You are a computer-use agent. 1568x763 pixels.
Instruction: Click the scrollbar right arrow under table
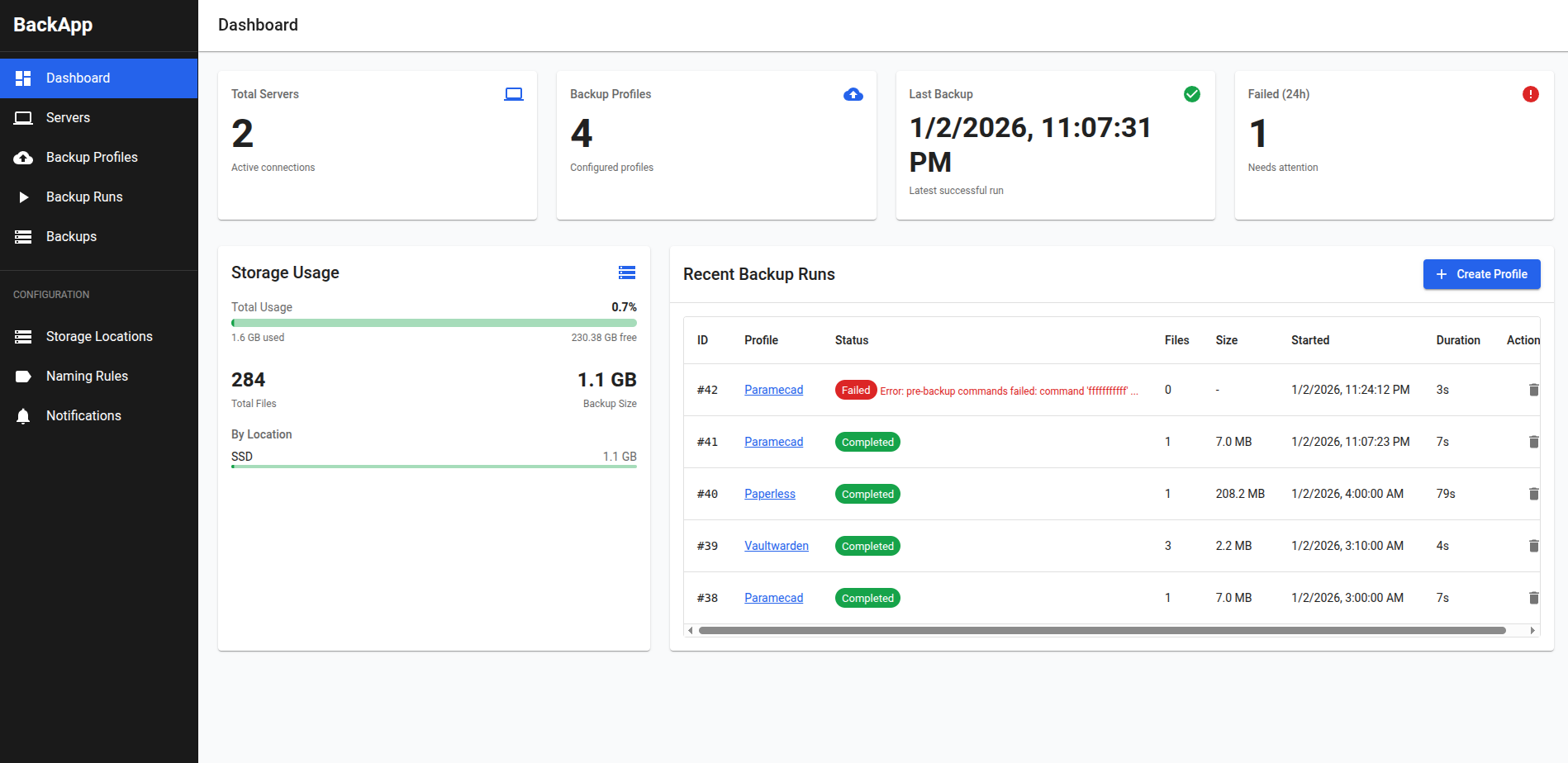1532,630
